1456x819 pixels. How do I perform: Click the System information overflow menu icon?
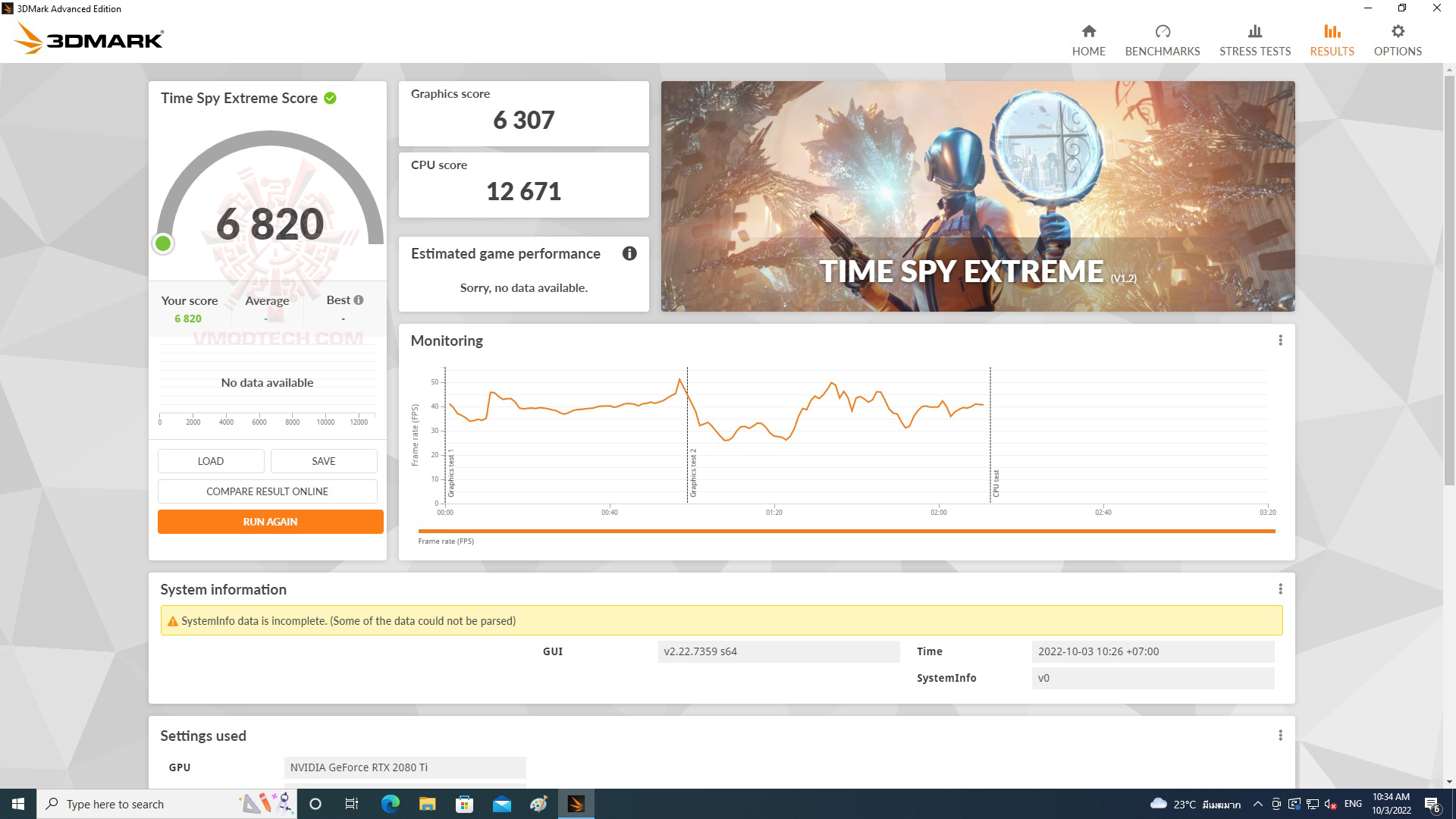click(1280, 589)
